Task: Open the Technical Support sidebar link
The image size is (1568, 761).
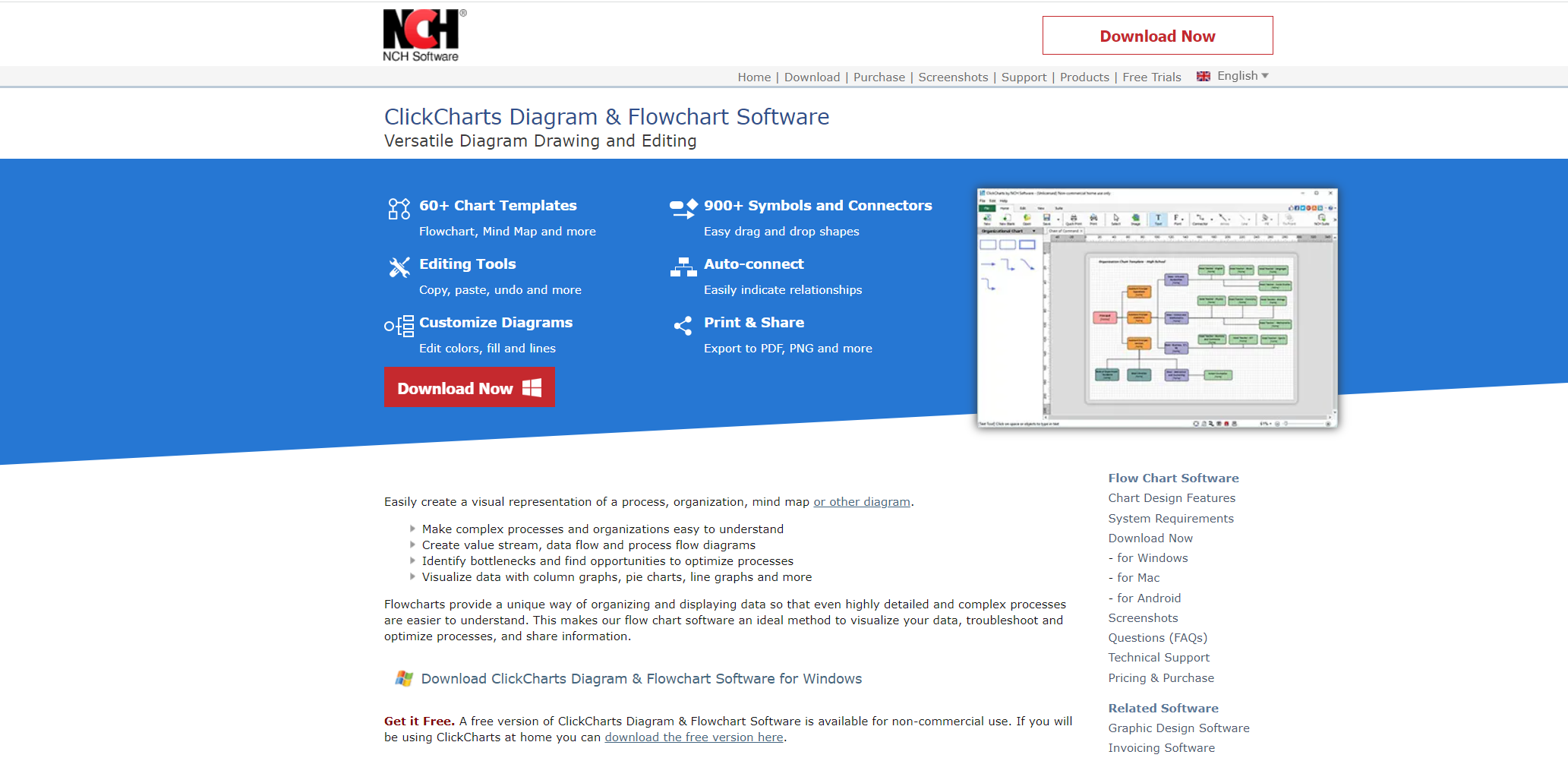Action: (1159, 658)
